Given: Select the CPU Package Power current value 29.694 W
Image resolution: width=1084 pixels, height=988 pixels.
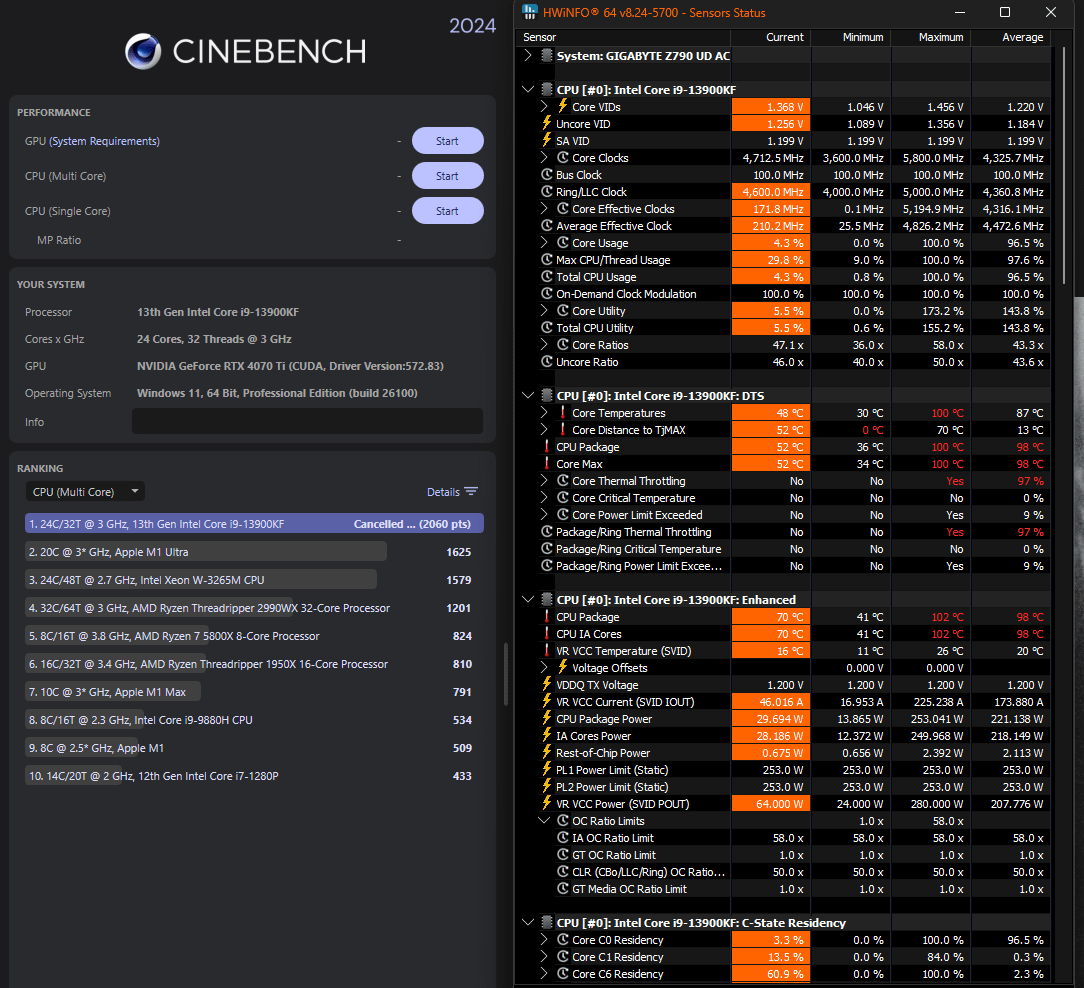Looking at the screenshot, I should pyautogui.click(x=770, y=719).
